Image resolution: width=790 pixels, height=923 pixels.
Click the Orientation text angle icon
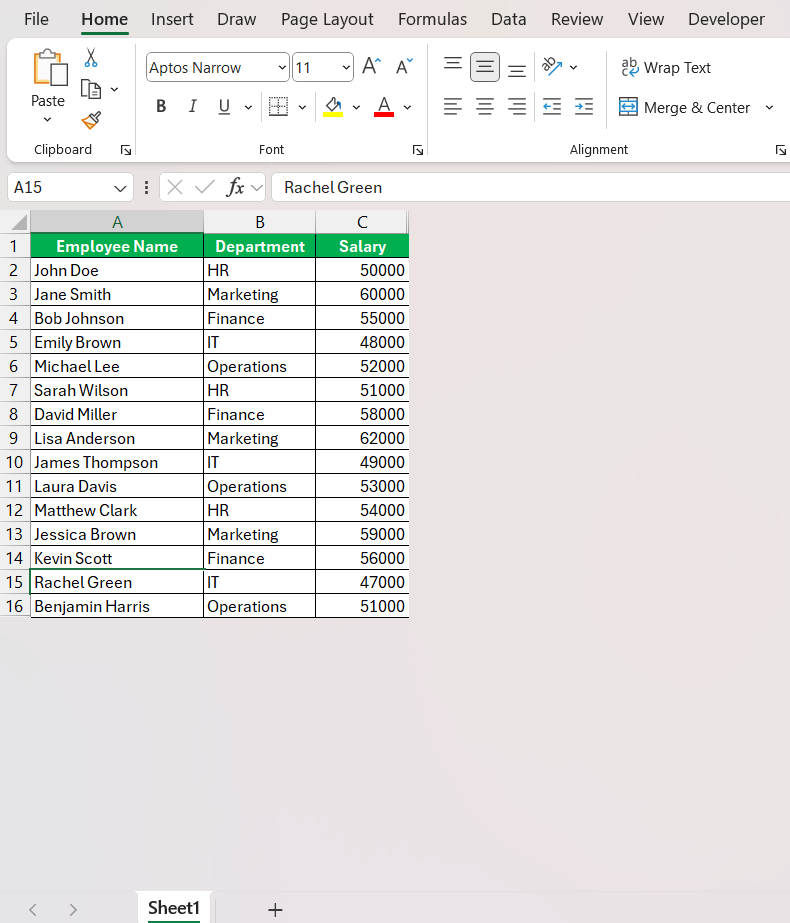coord(552,67)
